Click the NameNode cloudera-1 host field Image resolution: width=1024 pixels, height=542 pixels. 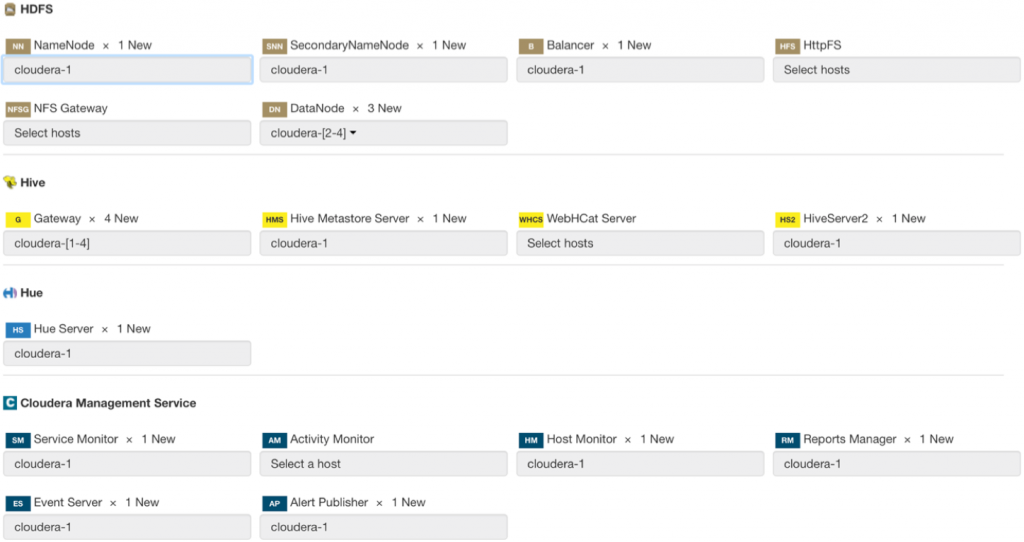pyautogui.click(x=127, y=70)
